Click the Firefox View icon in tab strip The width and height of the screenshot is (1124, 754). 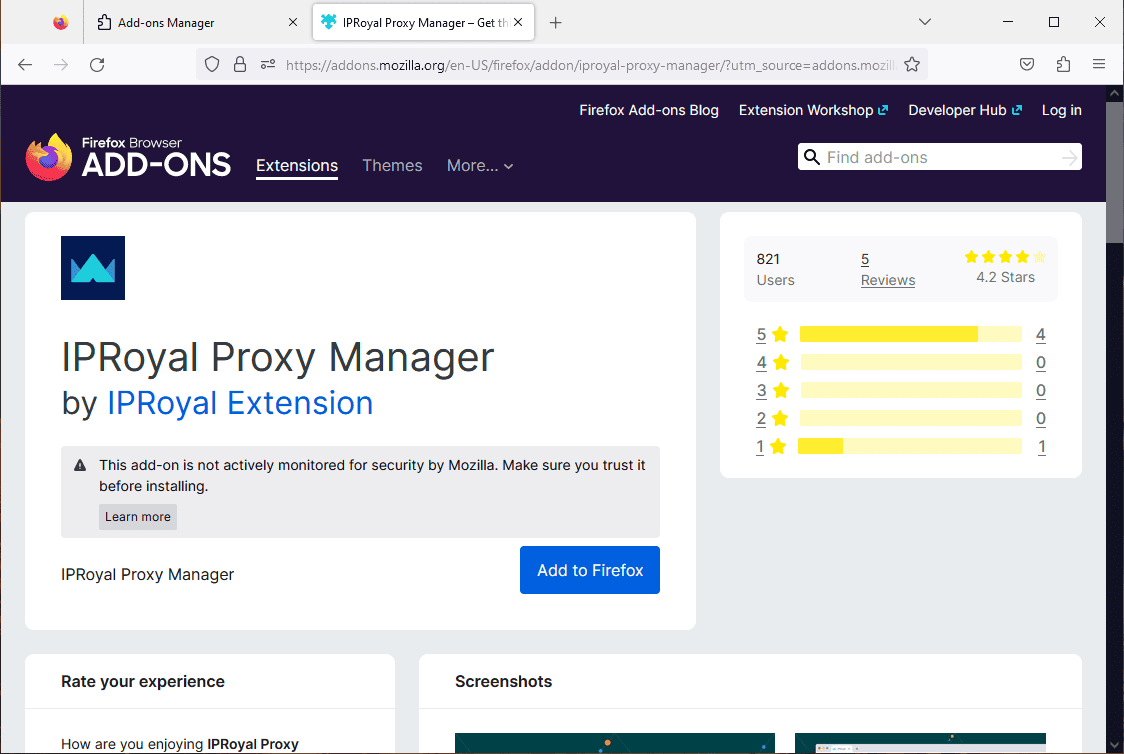[x=61, y=22]
